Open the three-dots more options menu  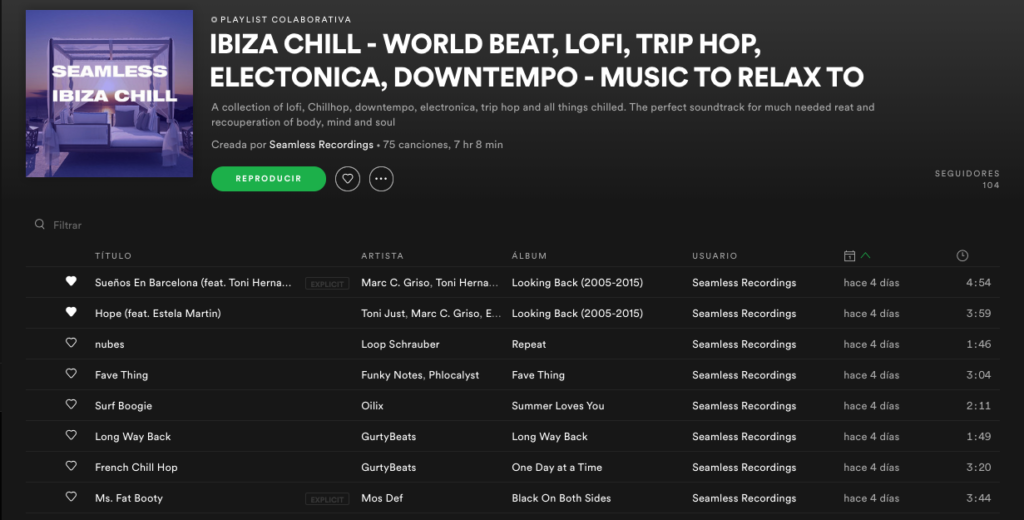click(x=381, y=178)
